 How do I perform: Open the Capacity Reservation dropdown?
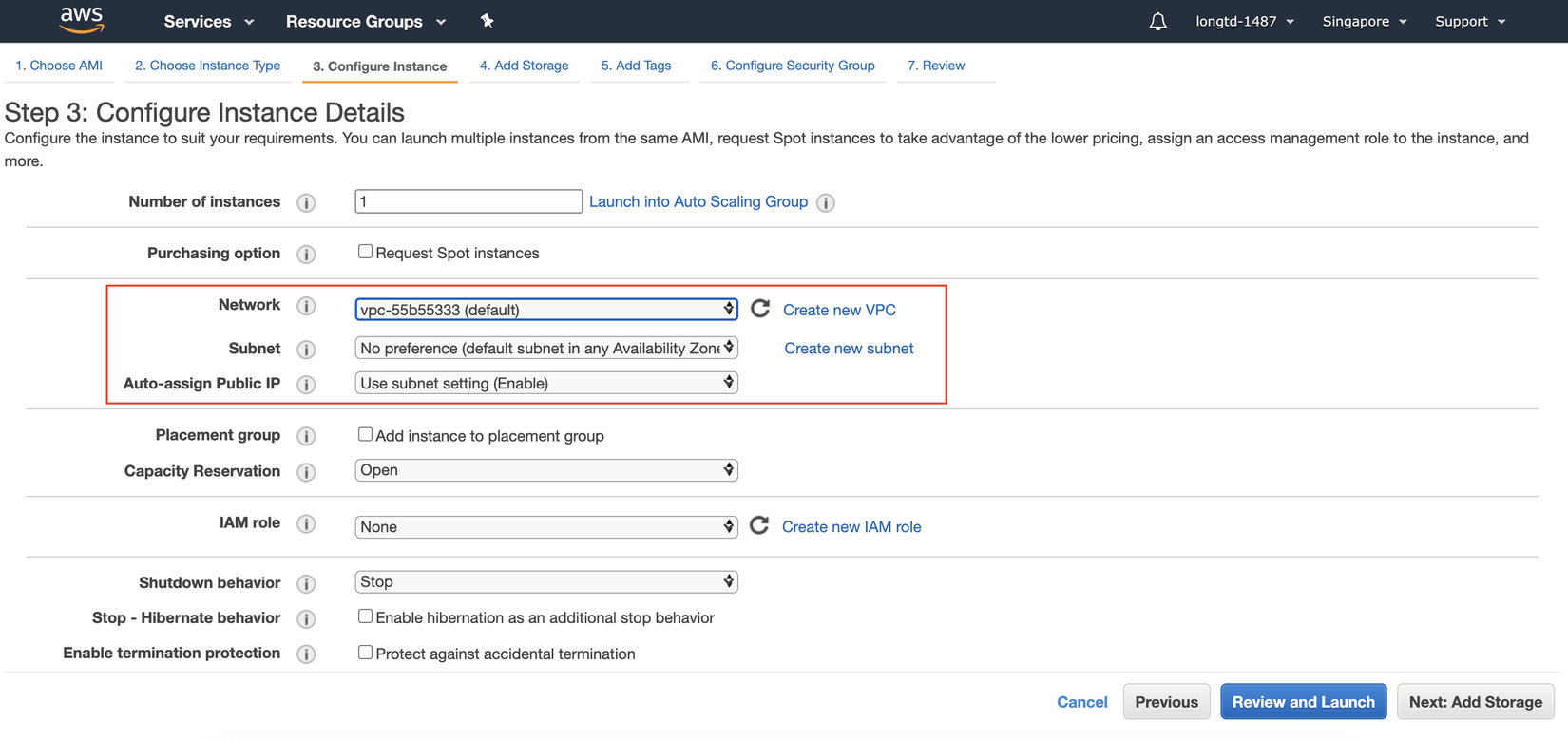point(546,470)
